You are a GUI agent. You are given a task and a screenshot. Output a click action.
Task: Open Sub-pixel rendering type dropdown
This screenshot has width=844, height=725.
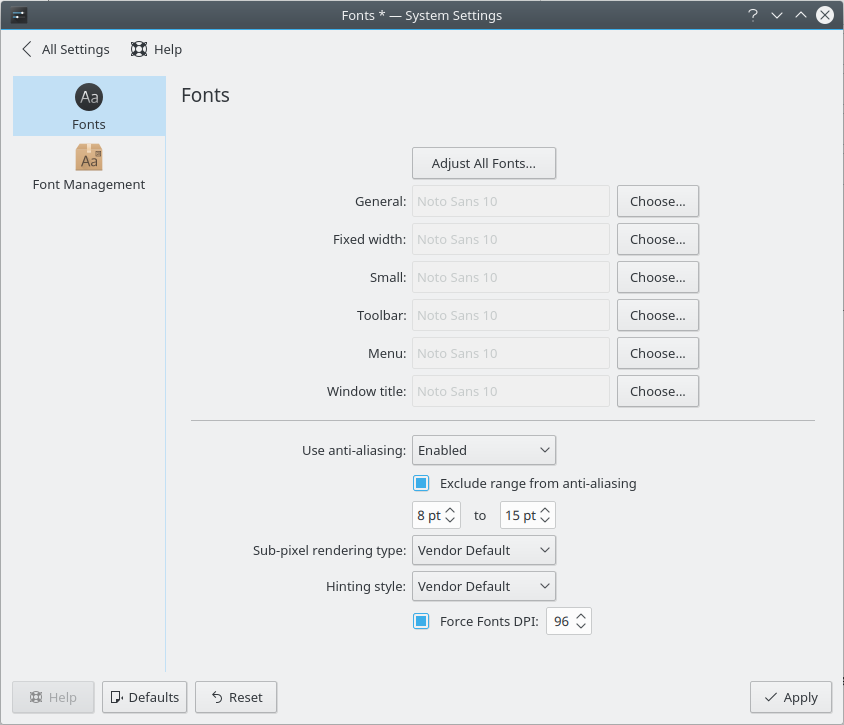click(483, 550)
